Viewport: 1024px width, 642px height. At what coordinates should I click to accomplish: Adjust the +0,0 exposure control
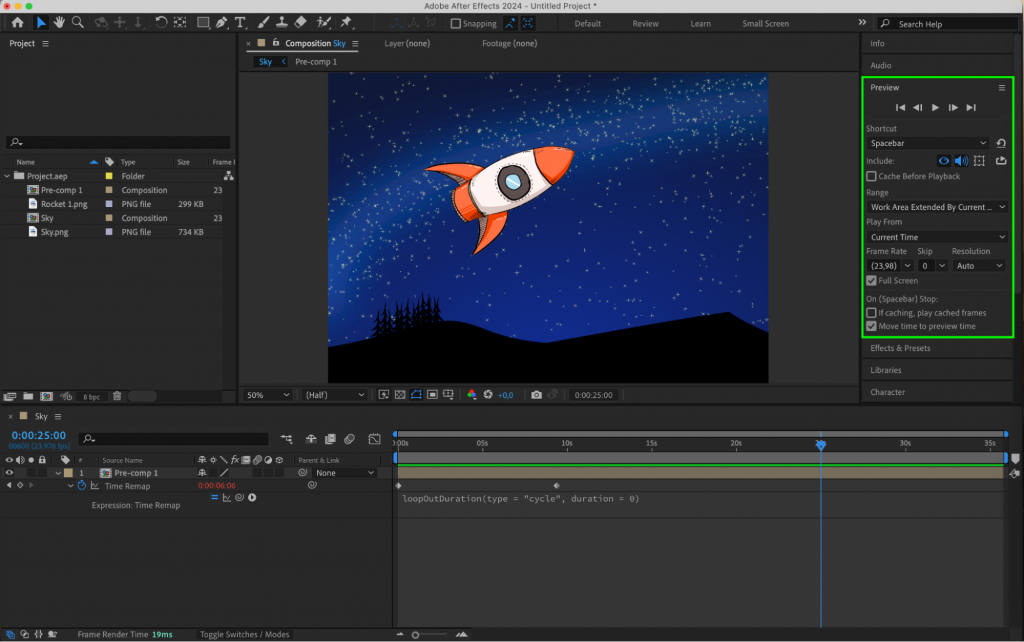pyautogui.click(x=504, y=394)
